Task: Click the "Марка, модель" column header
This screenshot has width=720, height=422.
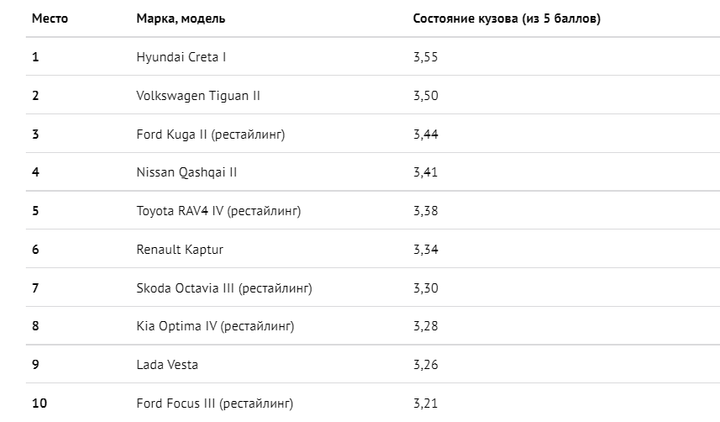Action: click(180, 18)
